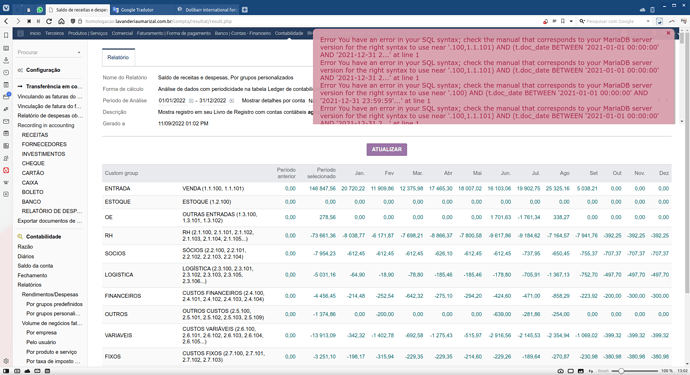Screen dimensions: 690x375
Task: Adjust the page zoom slider in status bar
Action: click(636, 371)
